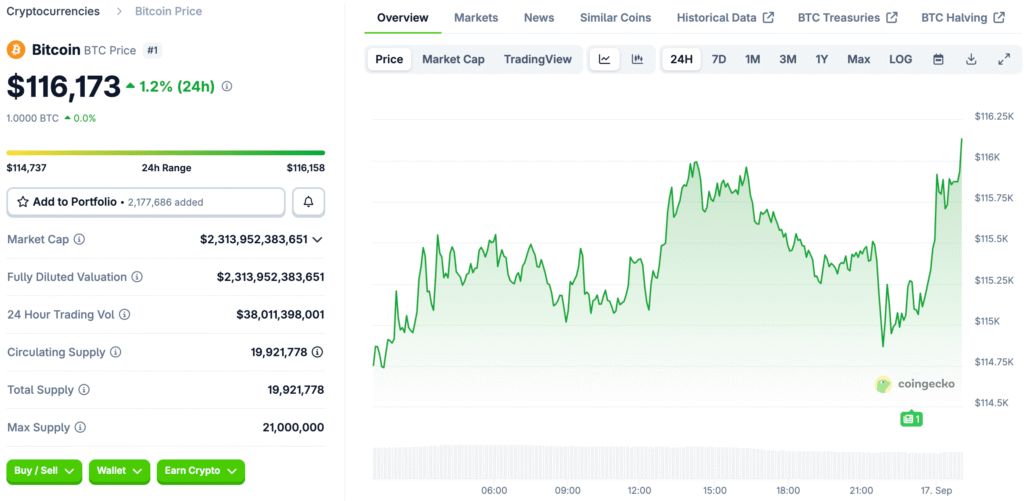
Task: Click the #1 rank badge
Action: pos(152,50)
